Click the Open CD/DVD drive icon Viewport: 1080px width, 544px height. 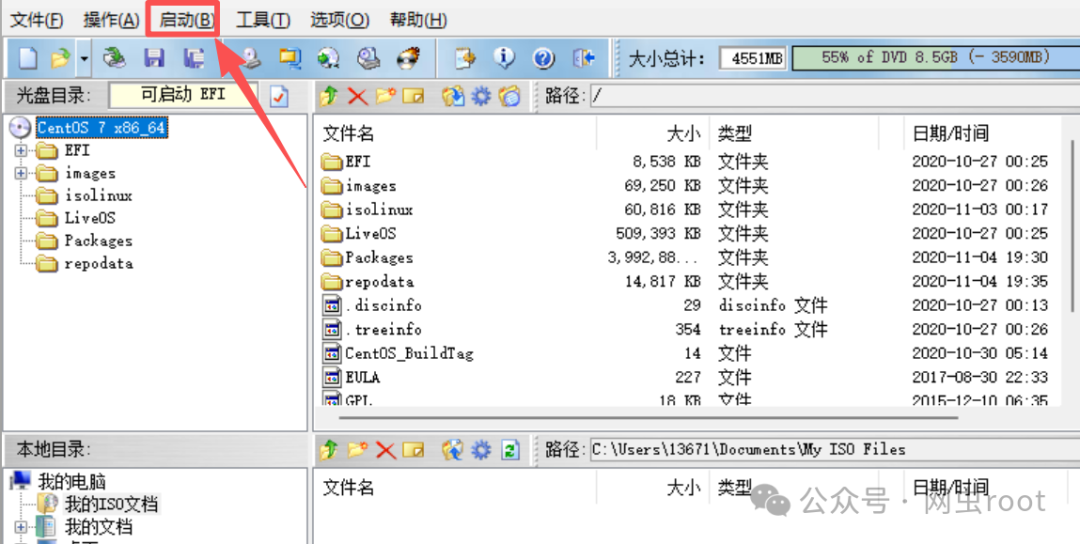pyautogui.click(x=114, y=59)
